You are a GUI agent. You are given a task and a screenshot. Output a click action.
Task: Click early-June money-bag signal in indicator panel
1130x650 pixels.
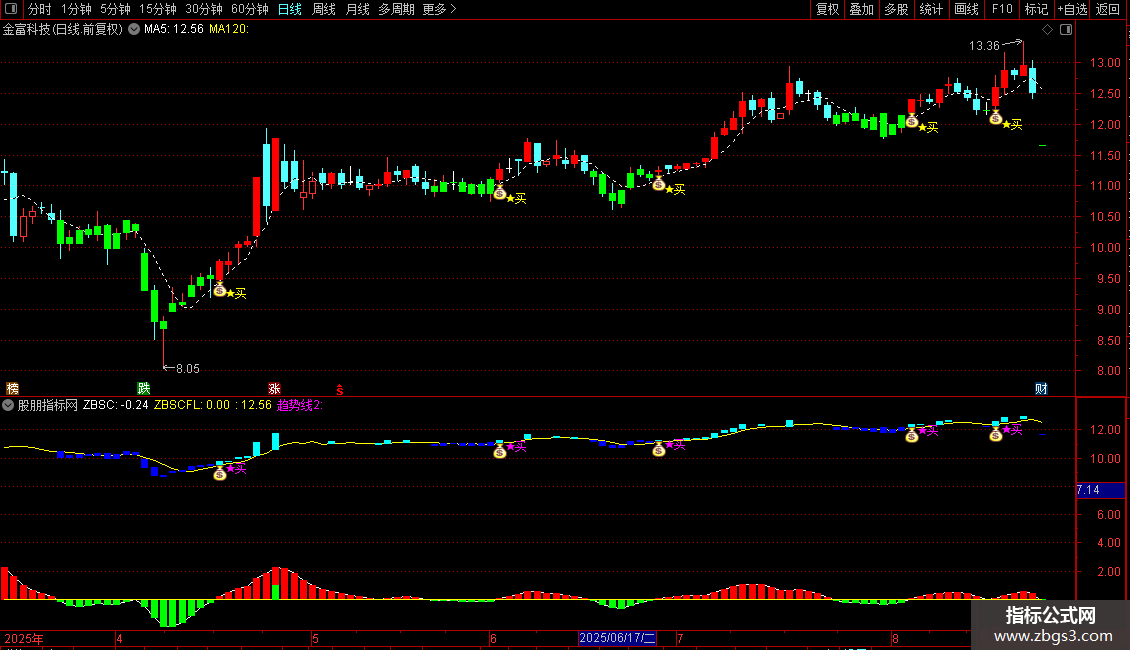499,452
